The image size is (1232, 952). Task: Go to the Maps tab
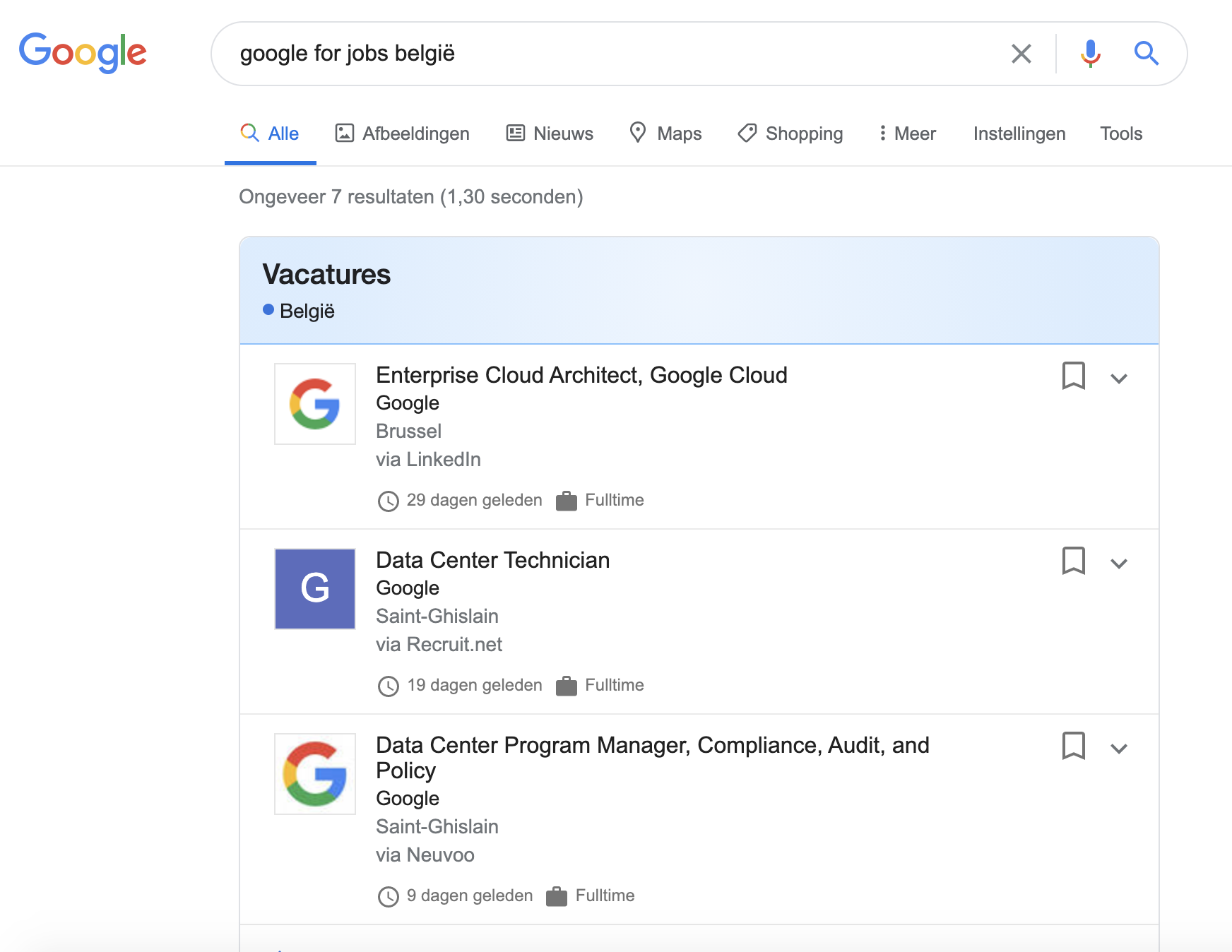(x=665, y=133)
